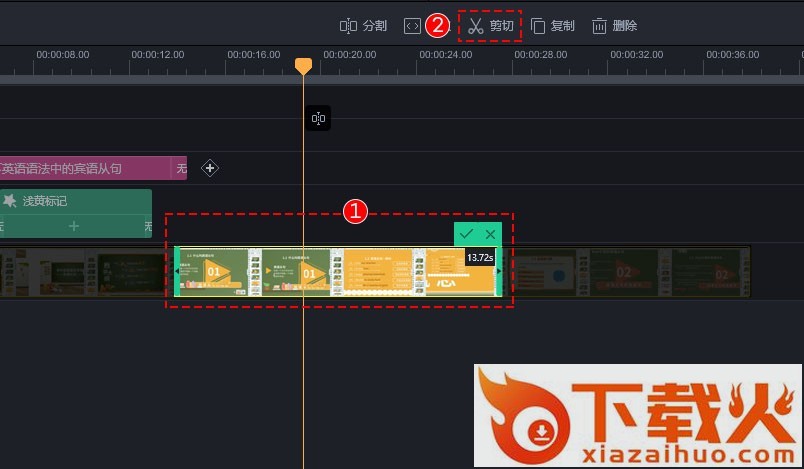Screen dimensions: 804x469
Task: Click the right edge handle of selected clip
Action: coord(498,272)
